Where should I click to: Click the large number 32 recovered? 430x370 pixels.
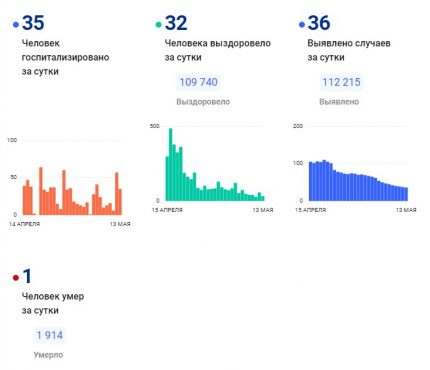point(176,23)
